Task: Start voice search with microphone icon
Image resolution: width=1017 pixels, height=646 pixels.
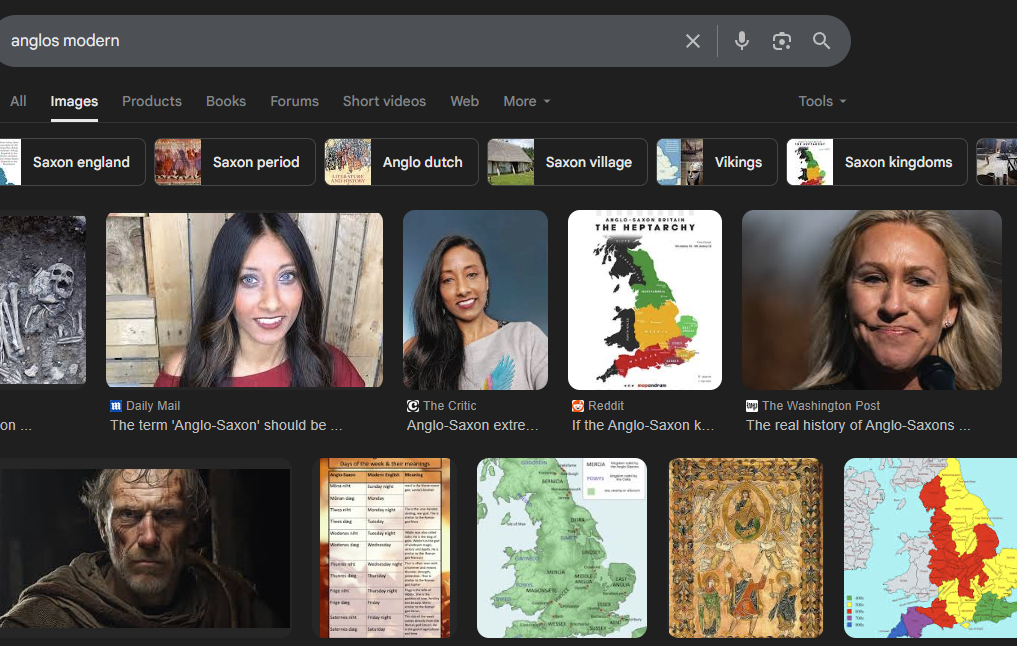Action: 741,41
